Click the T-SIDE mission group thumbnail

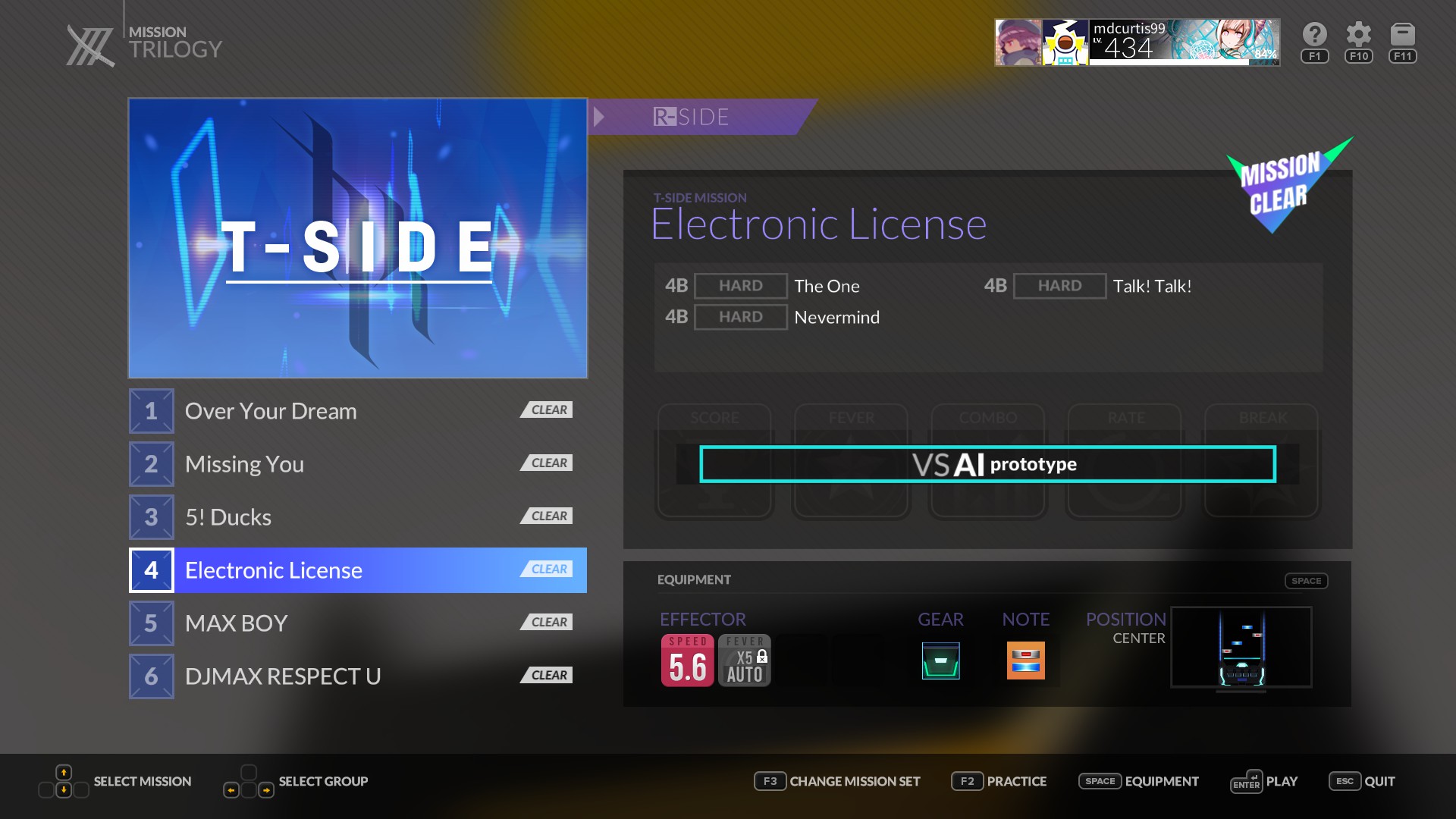coord(357,238)
